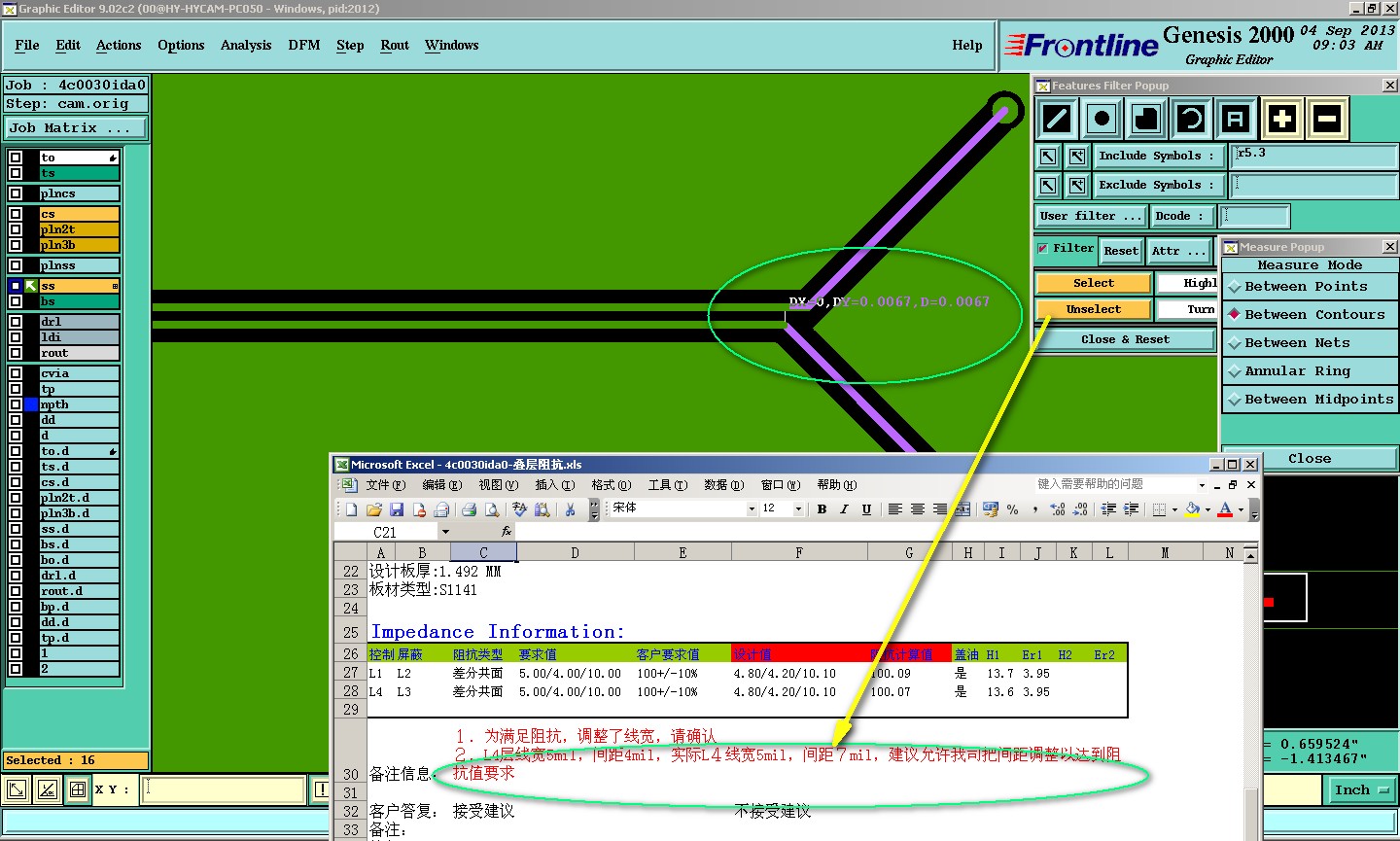Image resolution: width=1400 pixels, height=841 pixels.
Task: Open Excel fill color dropdown arrow
Action: click(1207, 509)
